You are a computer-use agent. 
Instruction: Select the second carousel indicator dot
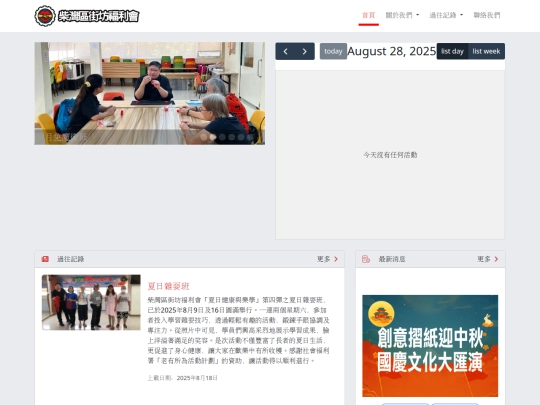click(213, 137)
